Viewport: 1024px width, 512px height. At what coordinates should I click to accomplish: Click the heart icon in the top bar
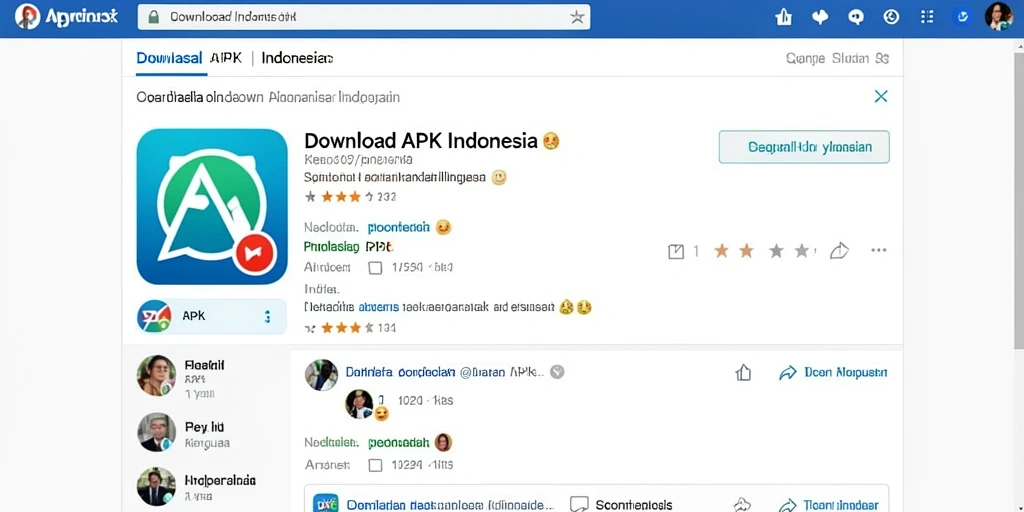point(820,17)
